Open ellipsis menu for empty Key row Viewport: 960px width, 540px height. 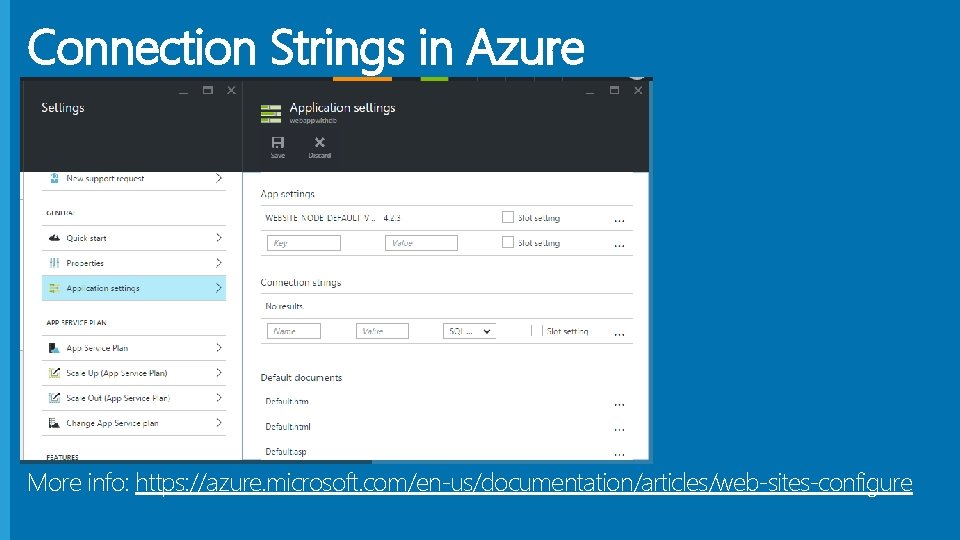[619, 246]
